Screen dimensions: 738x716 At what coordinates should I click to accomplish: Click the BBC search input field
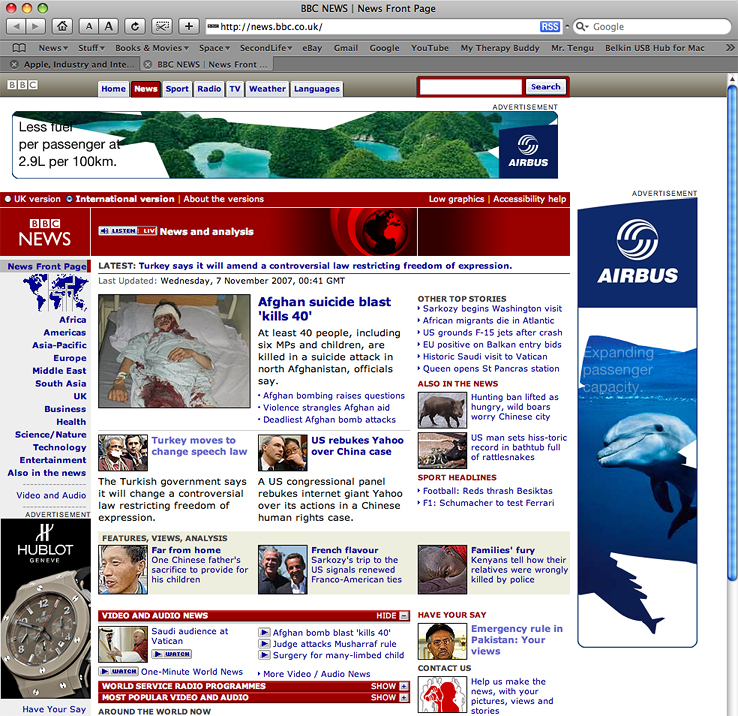click(x=471, y=87)
